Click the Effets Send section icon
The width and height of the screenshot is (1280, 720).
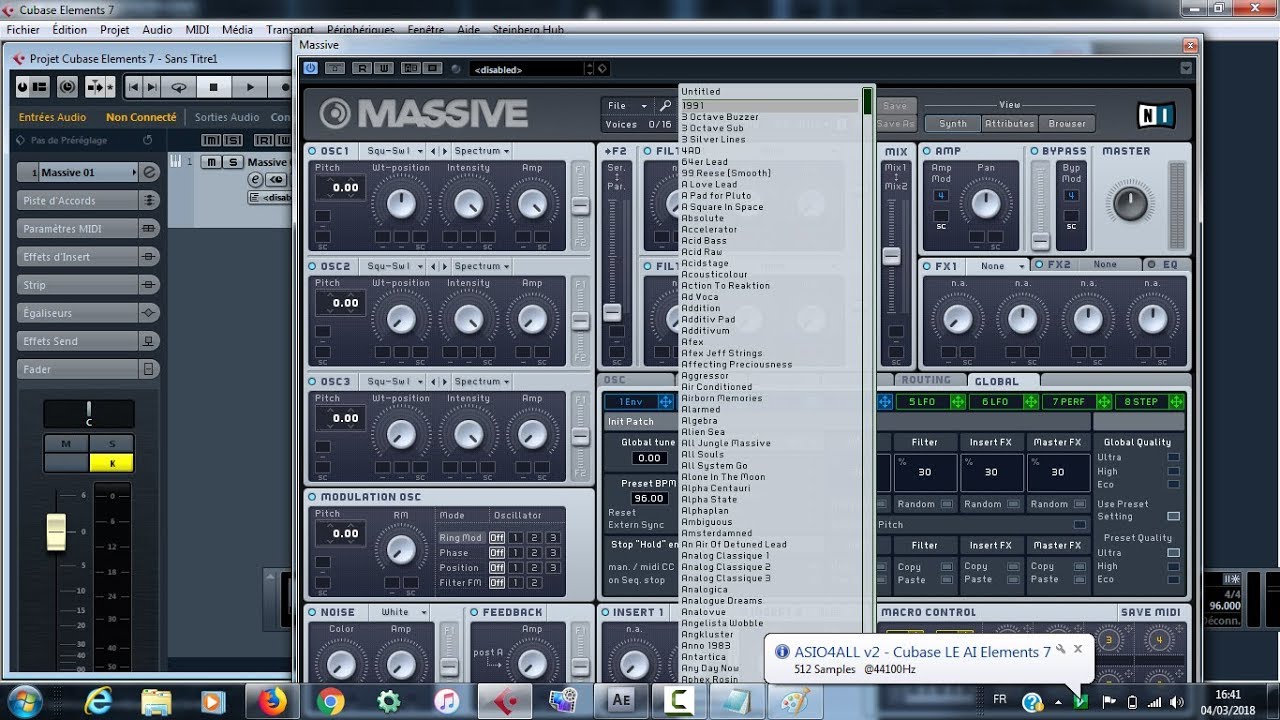pyautogui.click(x=149, y=341)
